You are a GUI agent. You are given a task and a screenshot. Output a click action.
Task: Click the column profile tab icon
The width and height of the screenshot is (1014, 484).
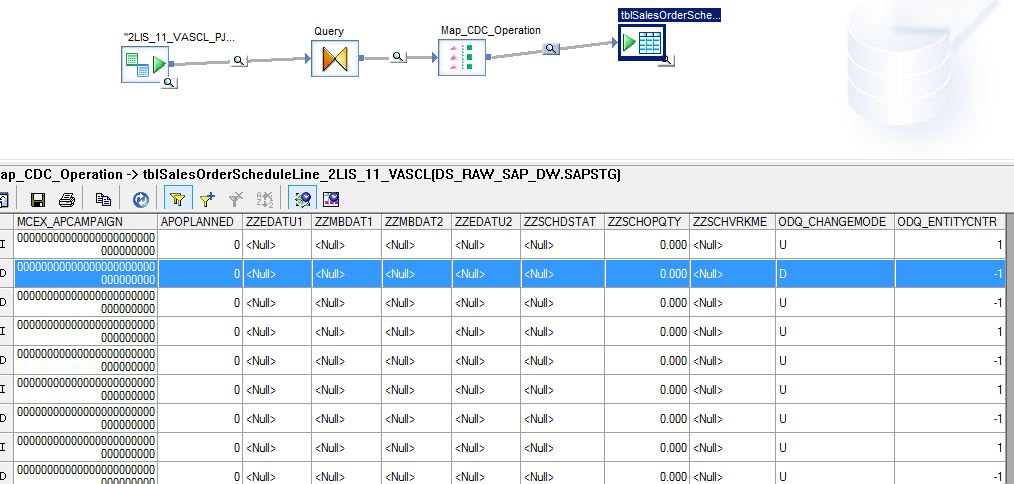(x=331, y=199)
